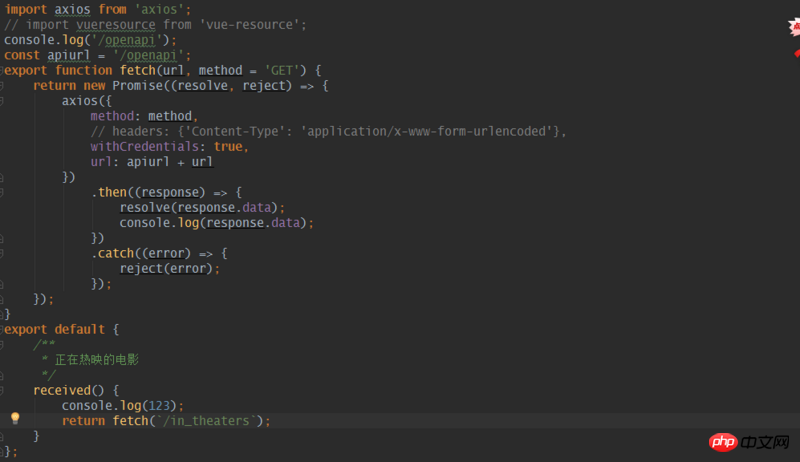800x462 pixels.
Task: Collapse the axios({ options object
Action: (x=2, y=101)
